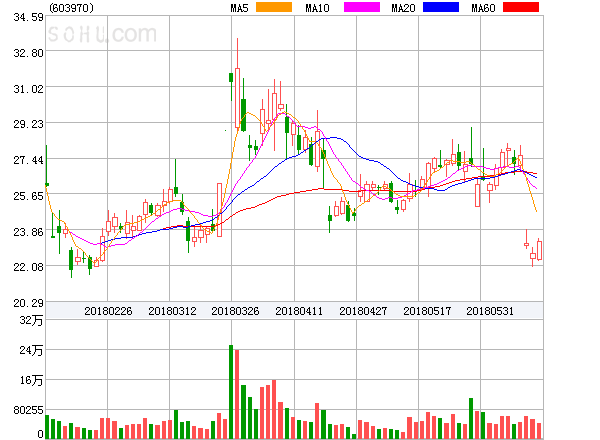
Task: Click the candlestick with the highest price peak
Action: [237, 84]
